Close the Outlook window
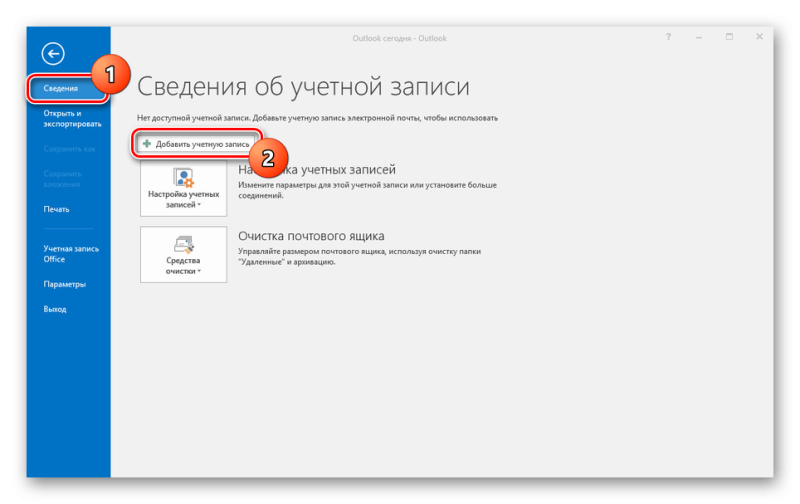The image size is (800, 504). 759,37
